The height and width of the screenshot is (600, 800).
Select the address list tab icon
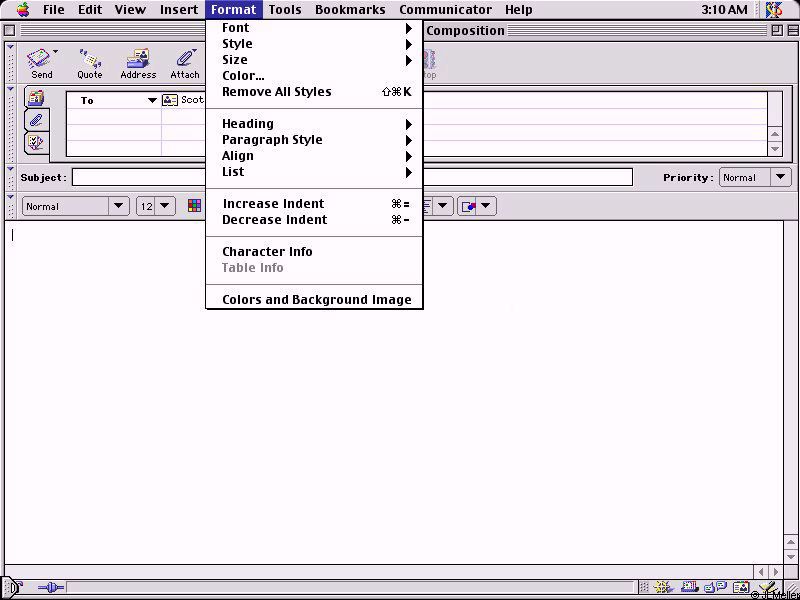tap(36, 97)
